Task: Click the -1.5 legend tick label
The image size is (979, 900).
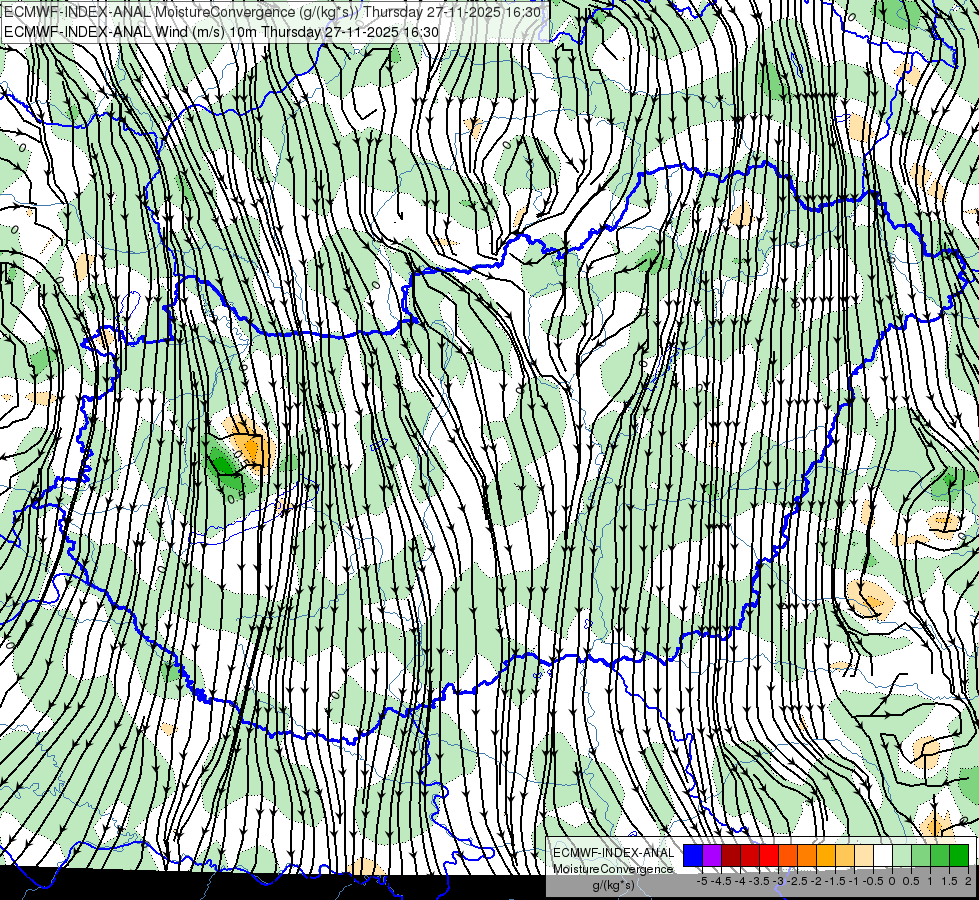Action: (x=835, y=881)
